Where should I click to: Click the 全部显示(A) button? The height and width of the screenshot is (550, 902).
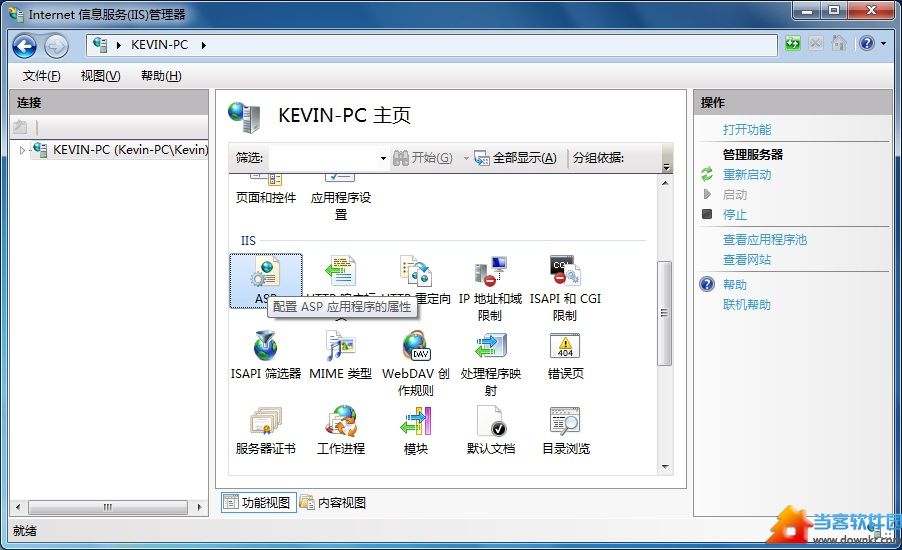516,158
